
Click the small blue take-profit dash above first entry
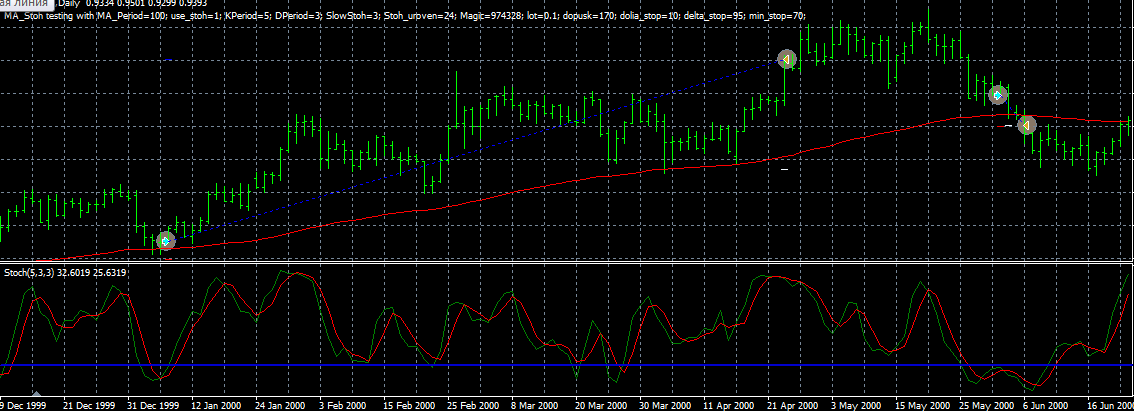168,60
